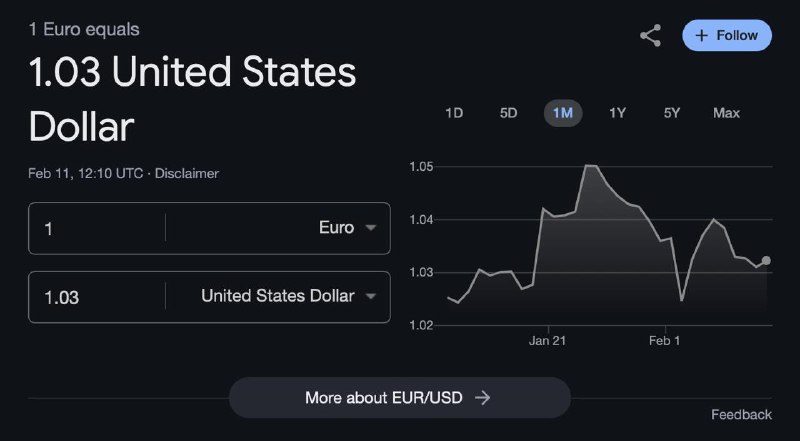Click the dollar amount field showing 1.03
This screenshot has height=441, width=800.
[95, 297]
